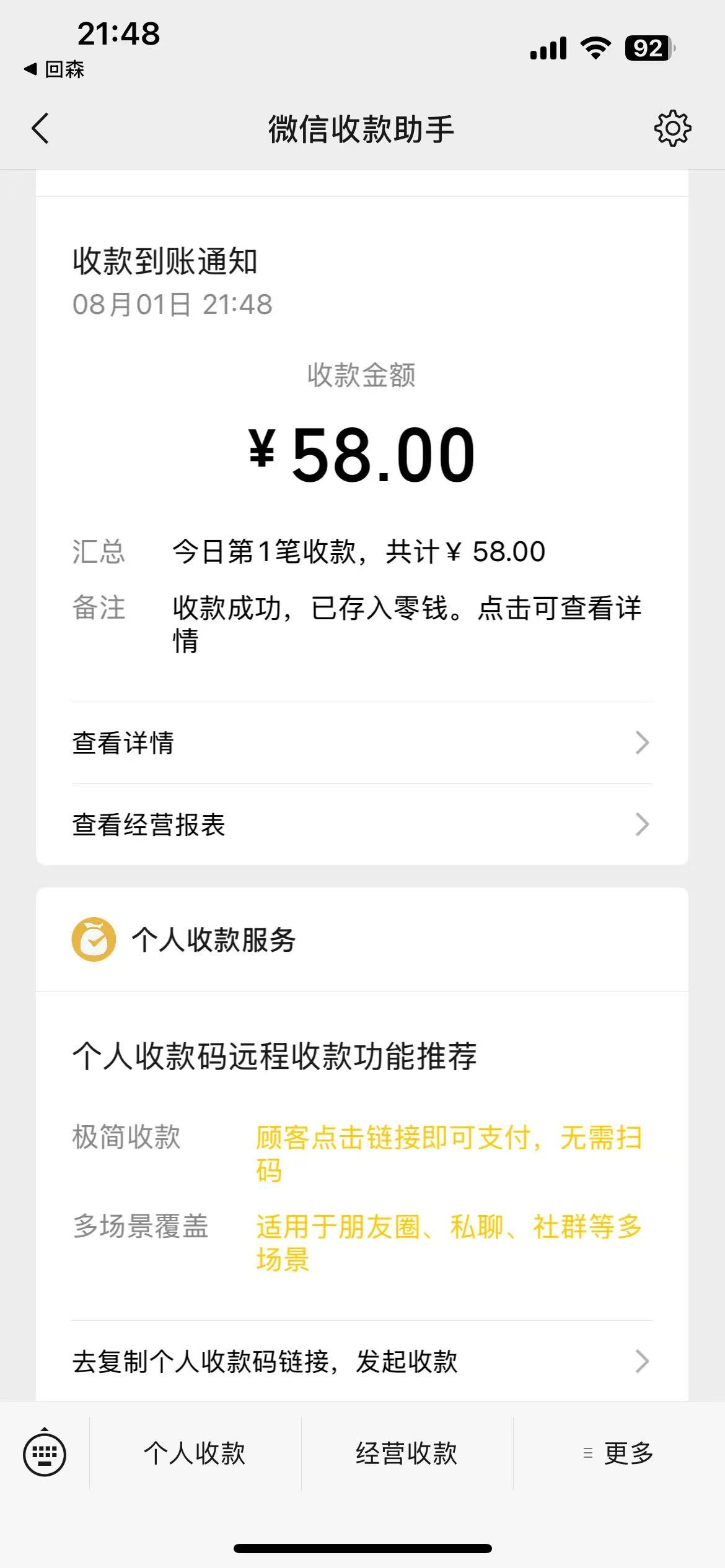Tap the personal payment service coin icon
Image resolution: width=725 pixels, height=1568 pixels.
(94, 939)
